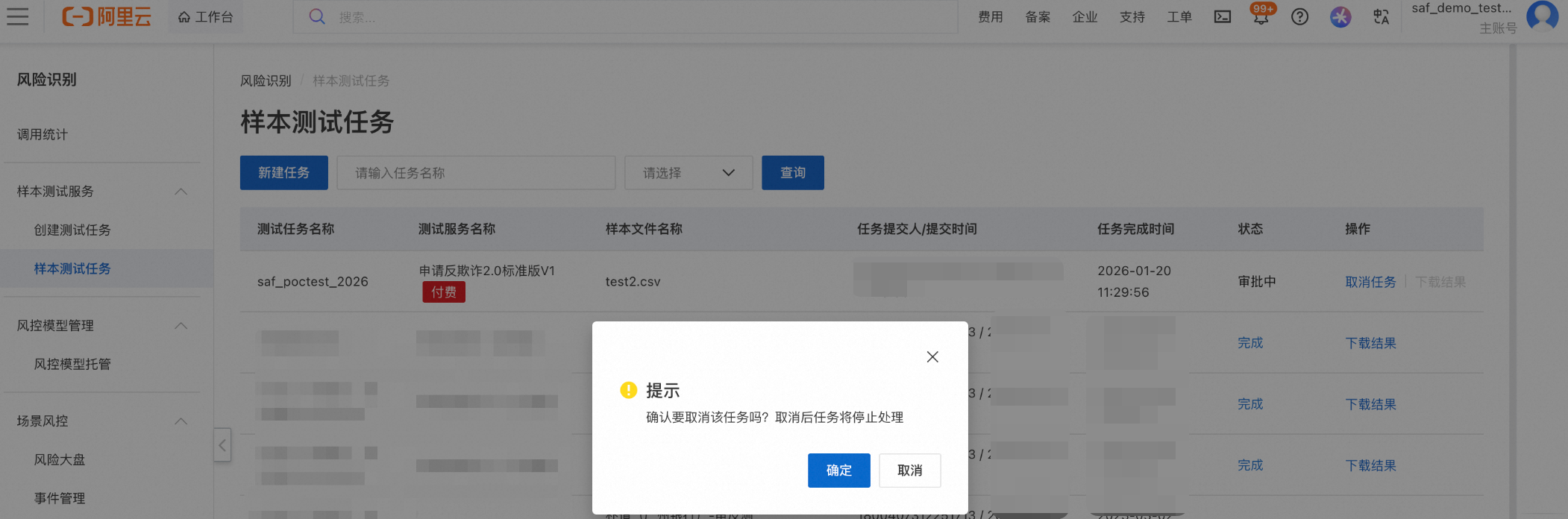Open the 企业 menu
1568x519 pixels.
(x=1085, y=16)
